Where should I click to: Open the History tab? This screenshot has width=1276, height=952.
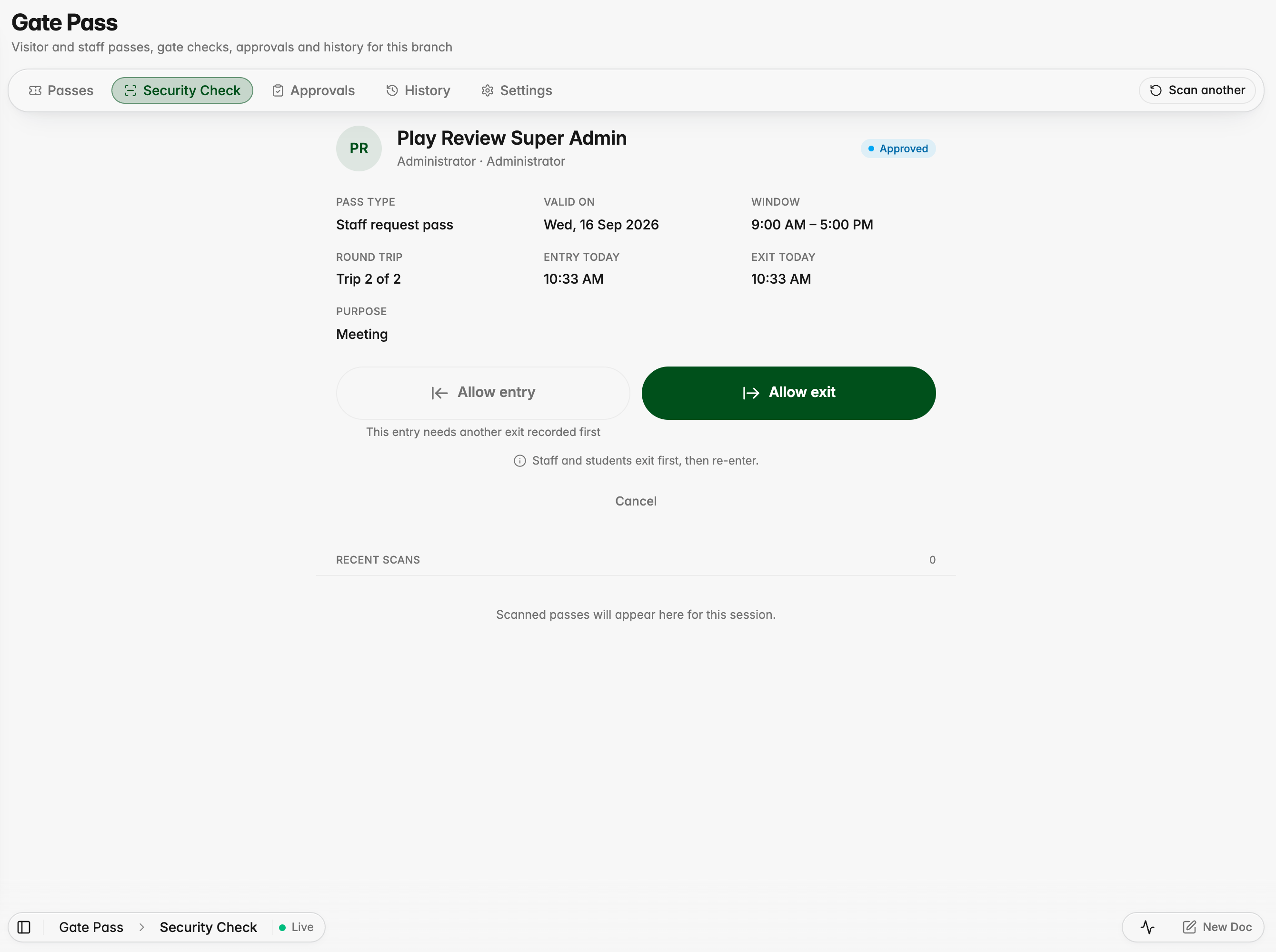[x=419, y=90]
